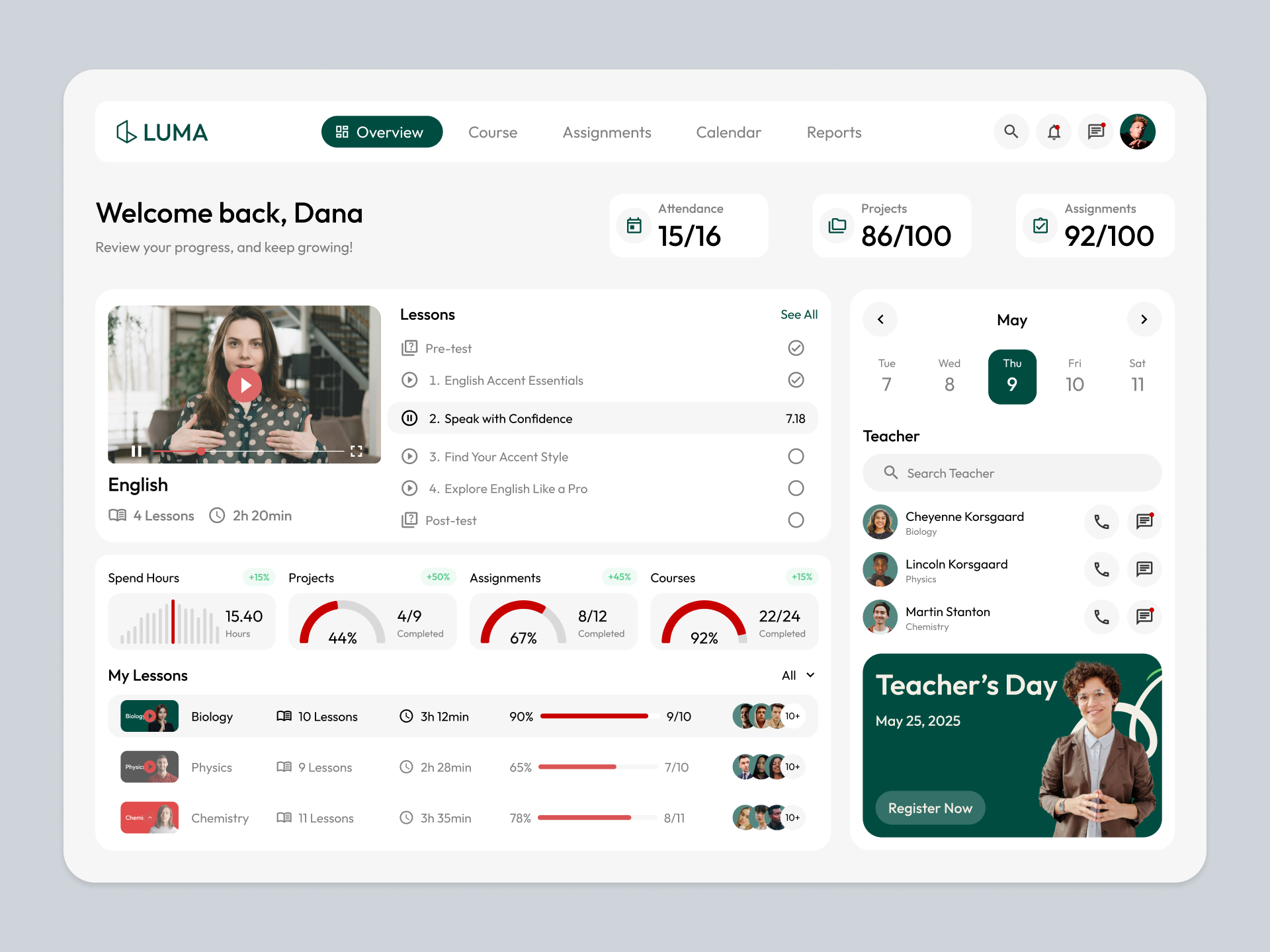This screenshot has width=1270, height=952.
Task: Open the search icon in the navbar
Action: pos(1011,132)
